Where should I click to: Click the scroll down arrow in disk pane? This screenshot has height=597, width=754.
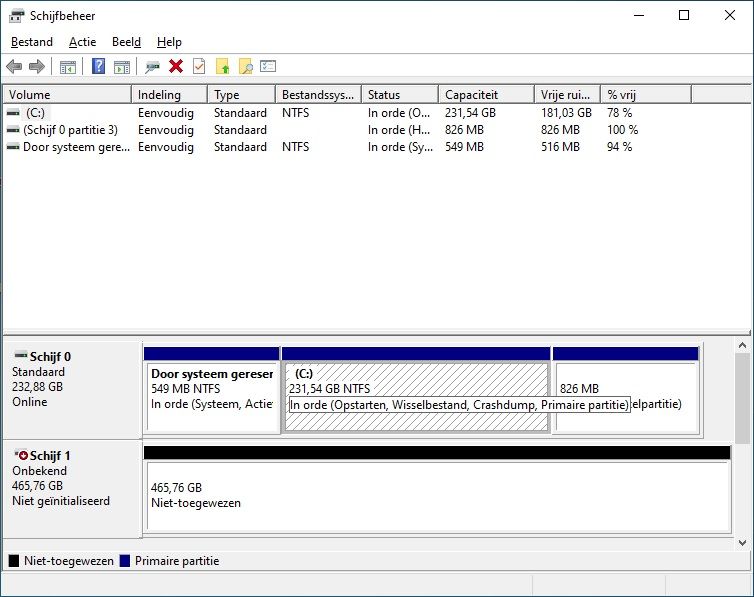[742, 543]
